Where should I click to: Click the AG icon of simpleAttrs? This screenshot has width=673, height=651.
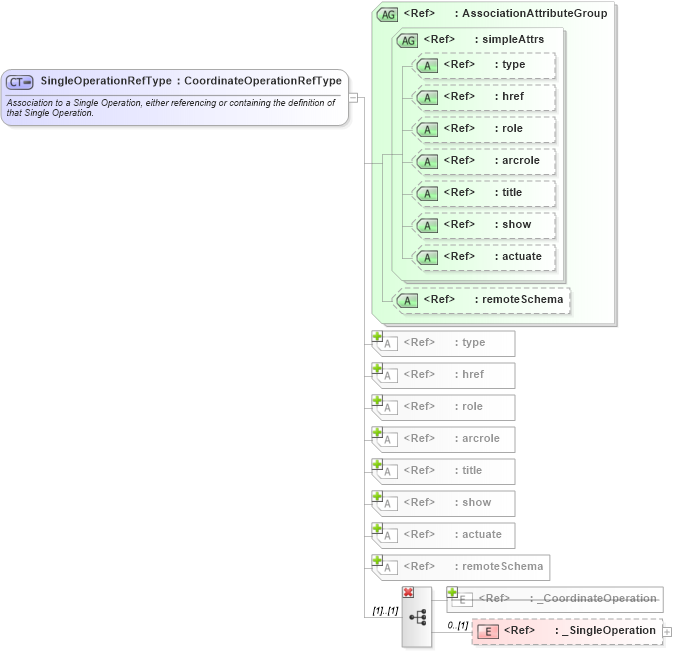coord(407,40)
